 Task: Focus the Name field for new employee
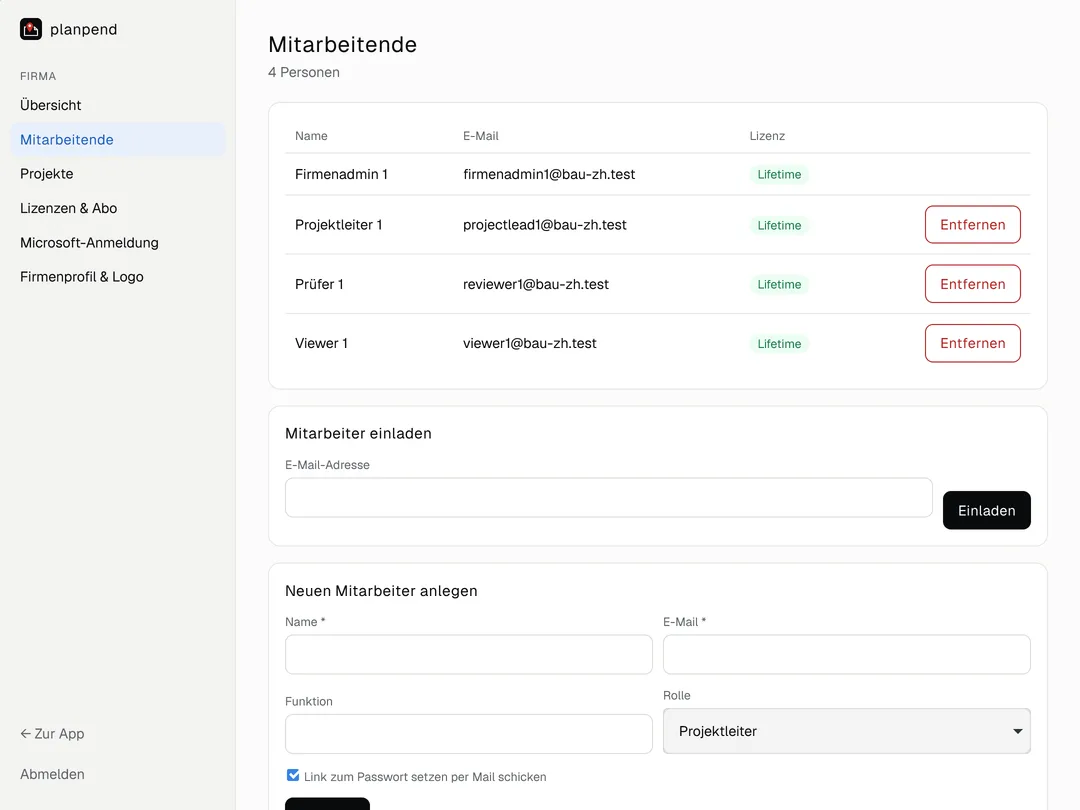[x=468, y=654]
